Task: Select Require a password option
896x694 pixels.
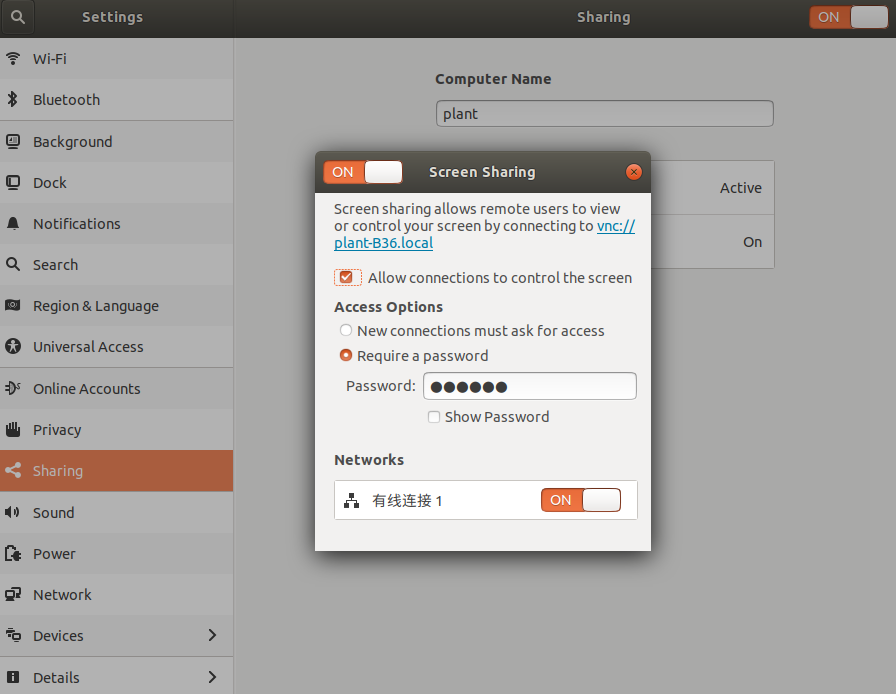Action: click(x=346, y=355)
